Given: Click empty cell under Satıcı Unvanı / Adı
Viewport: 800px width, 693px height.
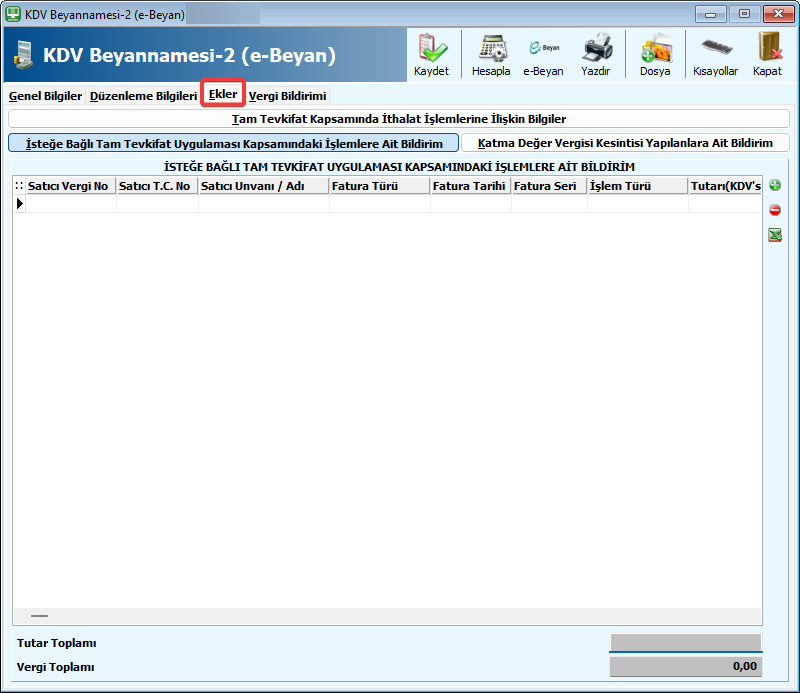Looking at the screenshot, I should point(263,204).
